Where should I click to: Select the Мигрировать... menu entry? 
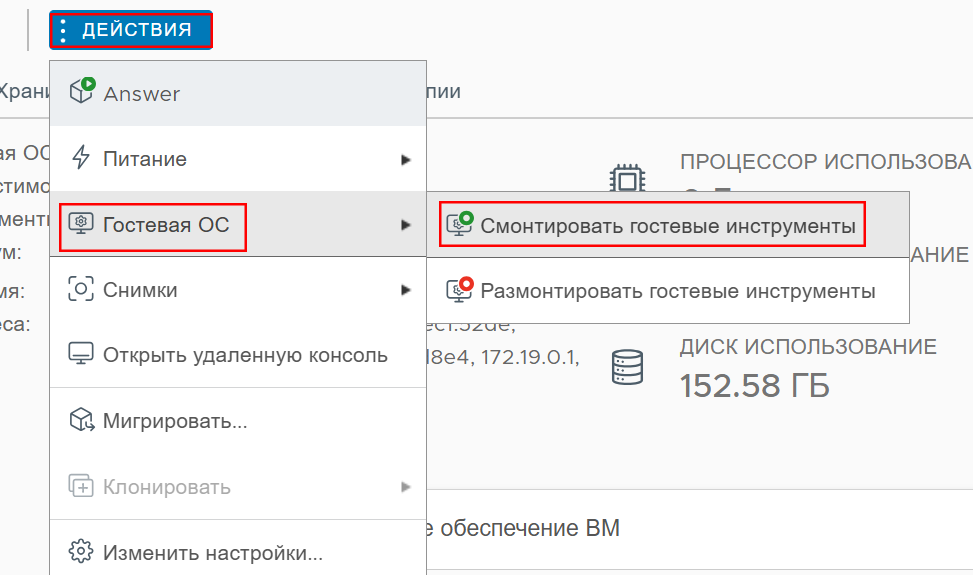pos(238,421)
